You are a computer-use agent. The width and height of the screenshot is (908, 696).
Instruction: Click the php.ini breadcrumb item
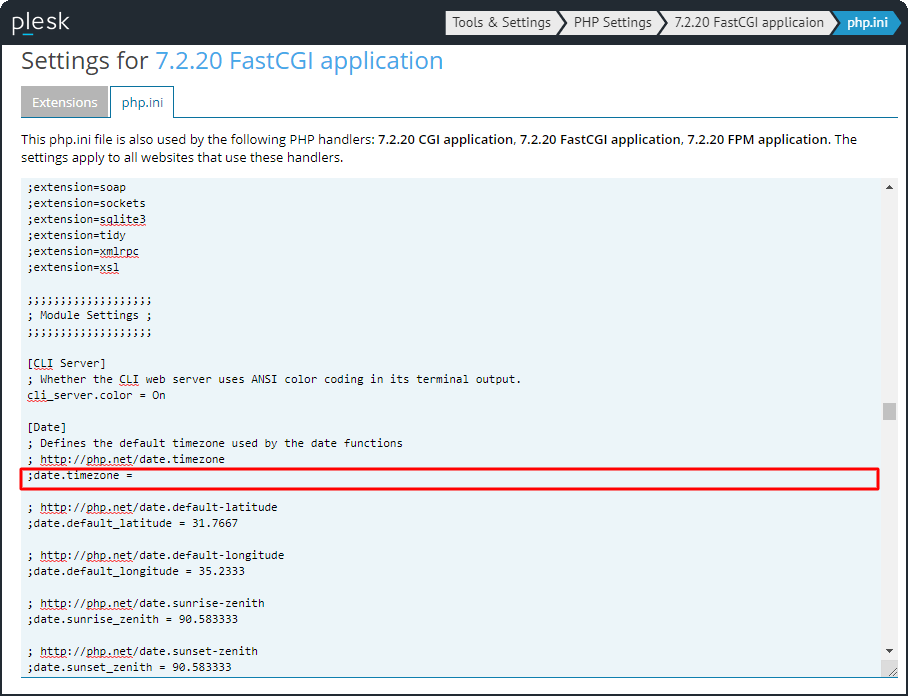coord(866,22)
